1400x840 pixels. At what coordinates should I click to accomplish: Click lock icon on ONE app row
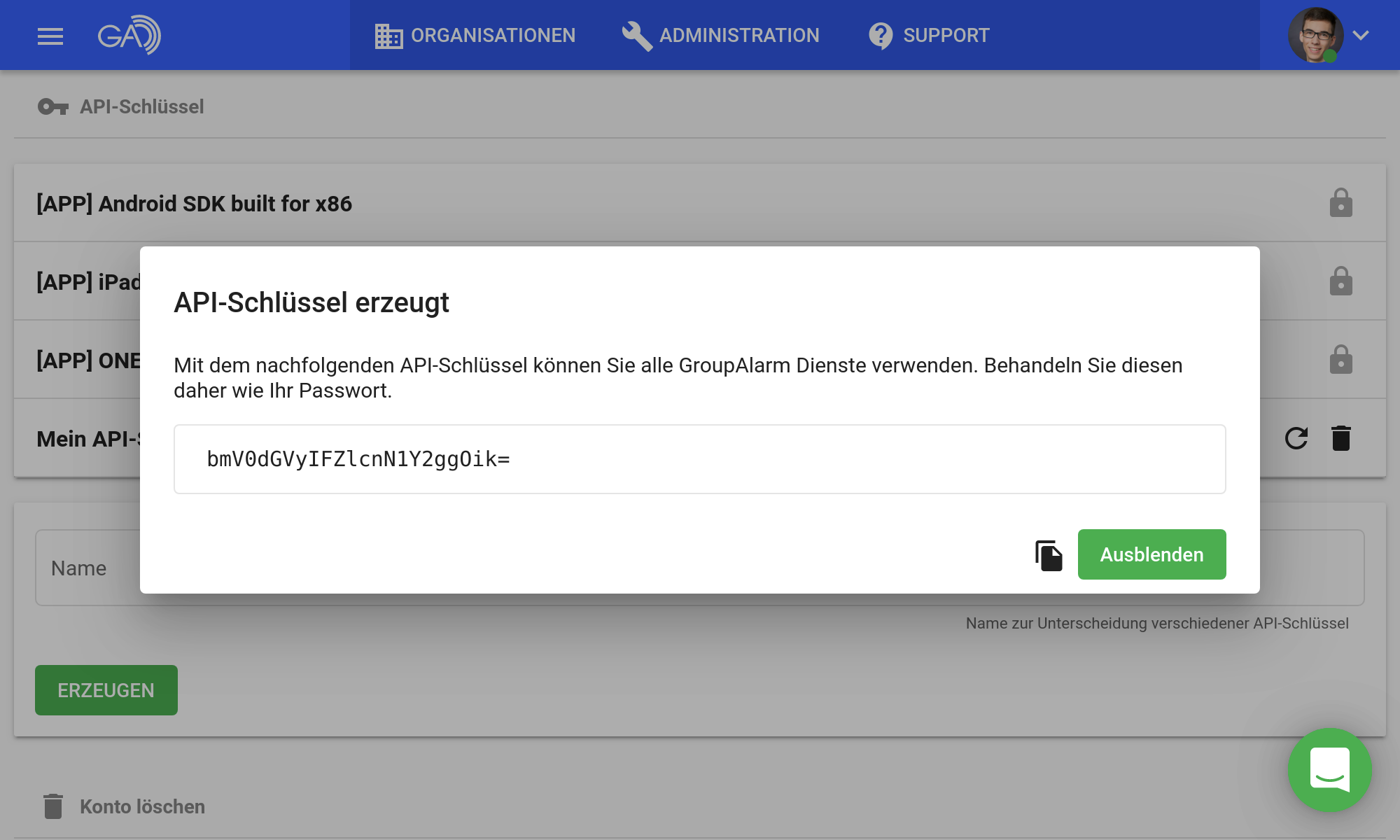[x=1340, y=360]
